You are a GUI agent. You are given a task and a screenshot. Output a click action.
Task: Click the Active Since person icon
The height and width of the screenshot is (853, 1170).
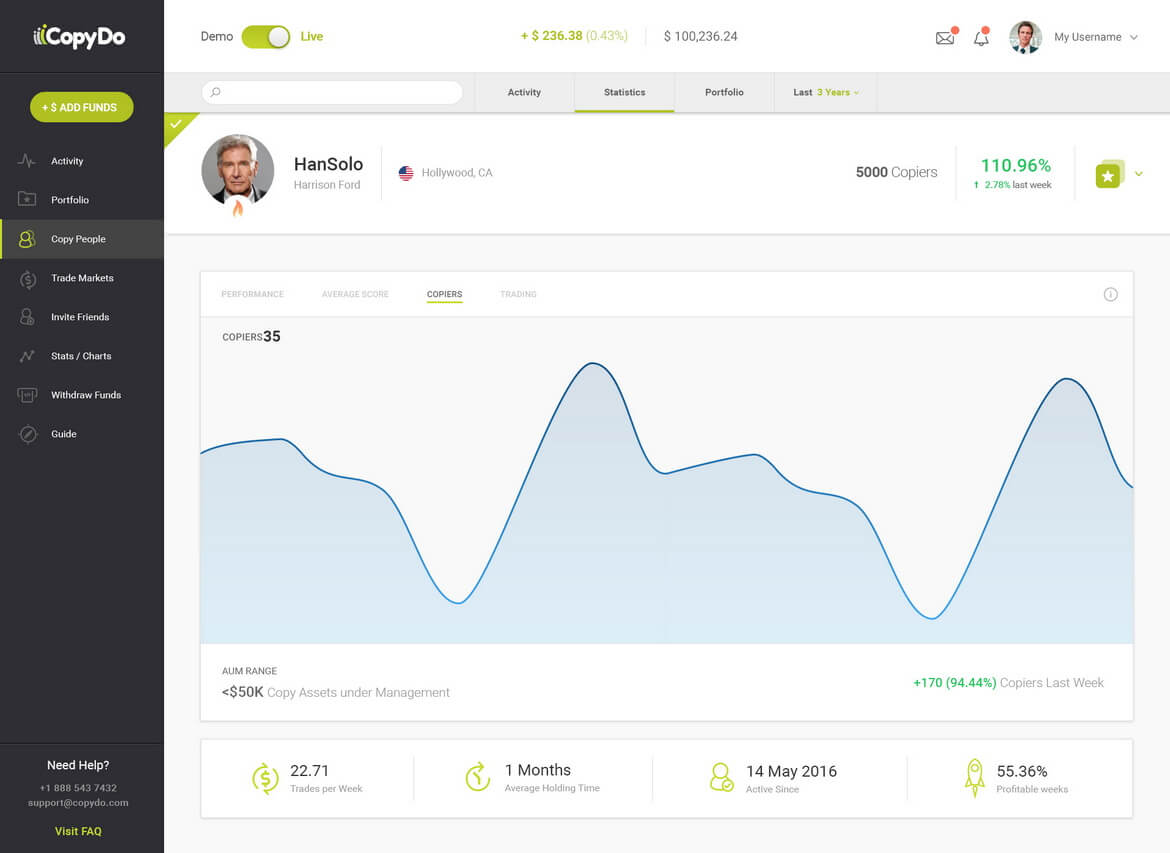[722, 777]
